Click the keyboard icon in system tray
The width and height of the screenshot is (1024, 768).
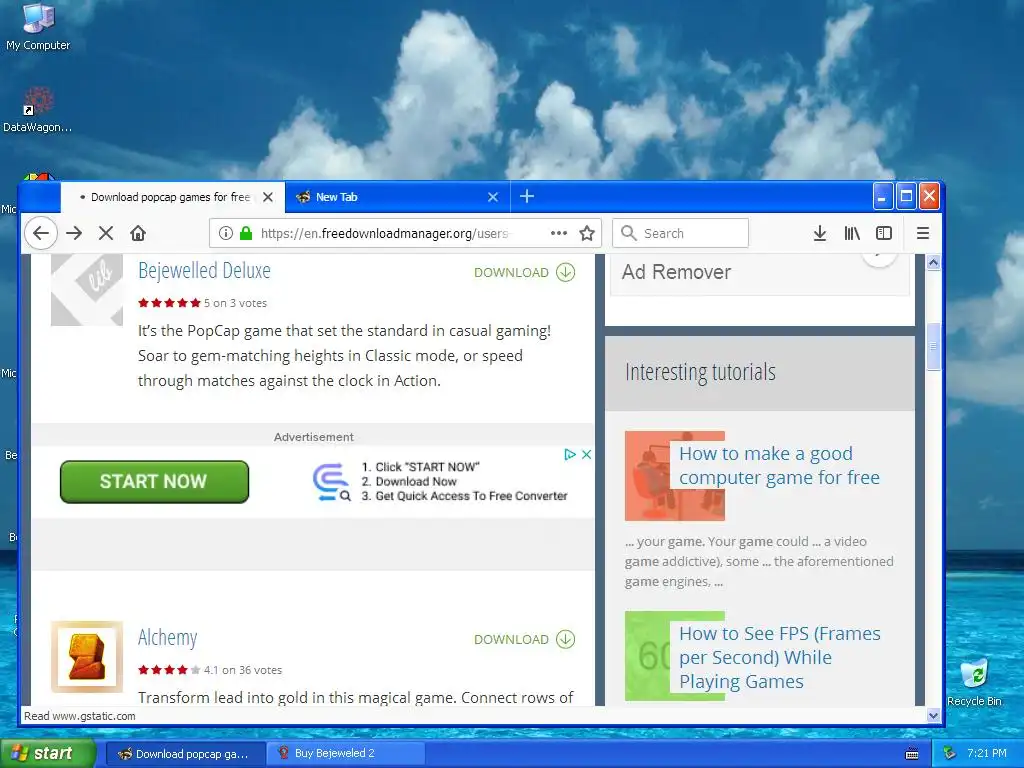(912, 754)
